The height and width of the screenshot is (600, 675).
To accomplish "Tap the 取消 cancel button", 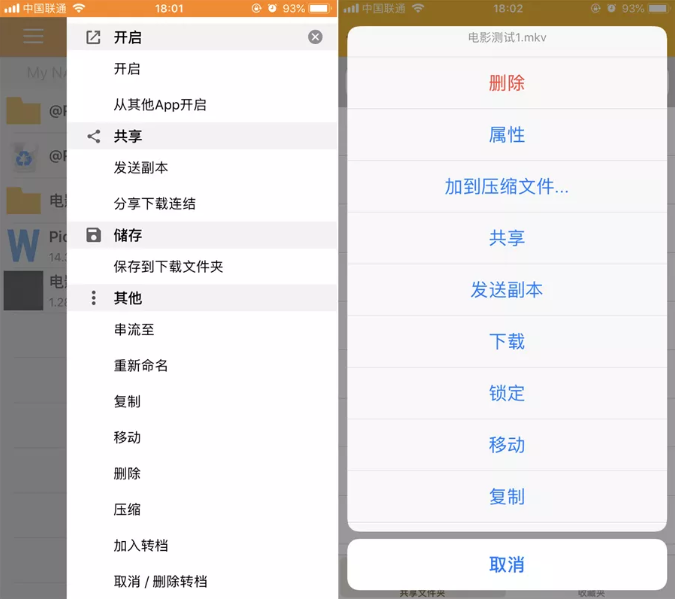I will (507, 564).
